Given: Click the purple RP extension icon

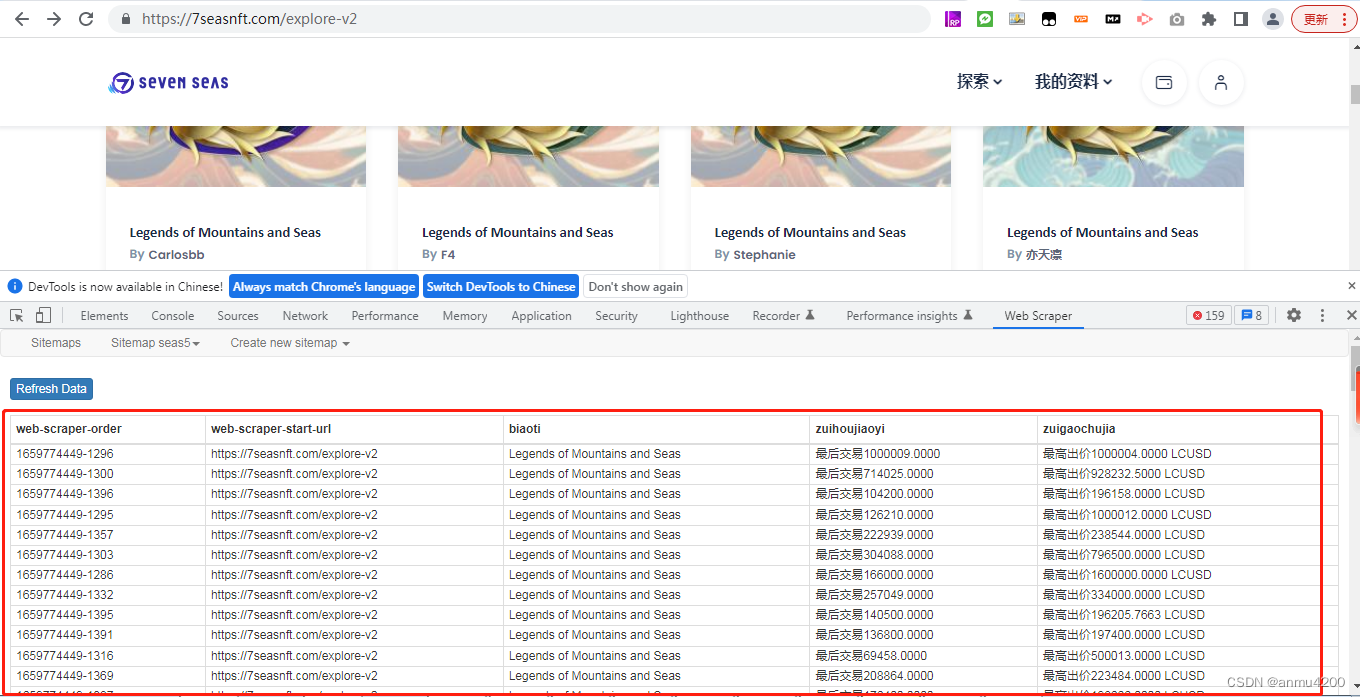Looking at the screenshot, I should [x=953, y=19].
